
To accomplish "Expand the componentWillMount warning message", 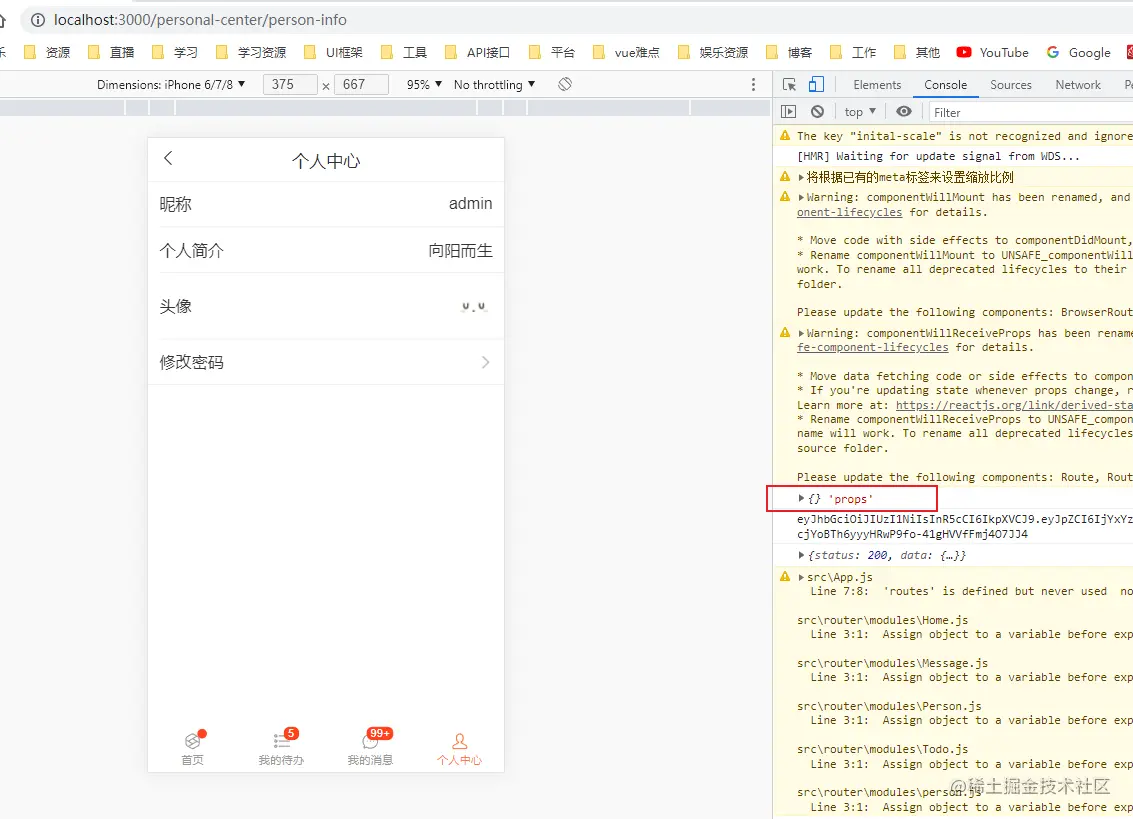I will point(801,197).
